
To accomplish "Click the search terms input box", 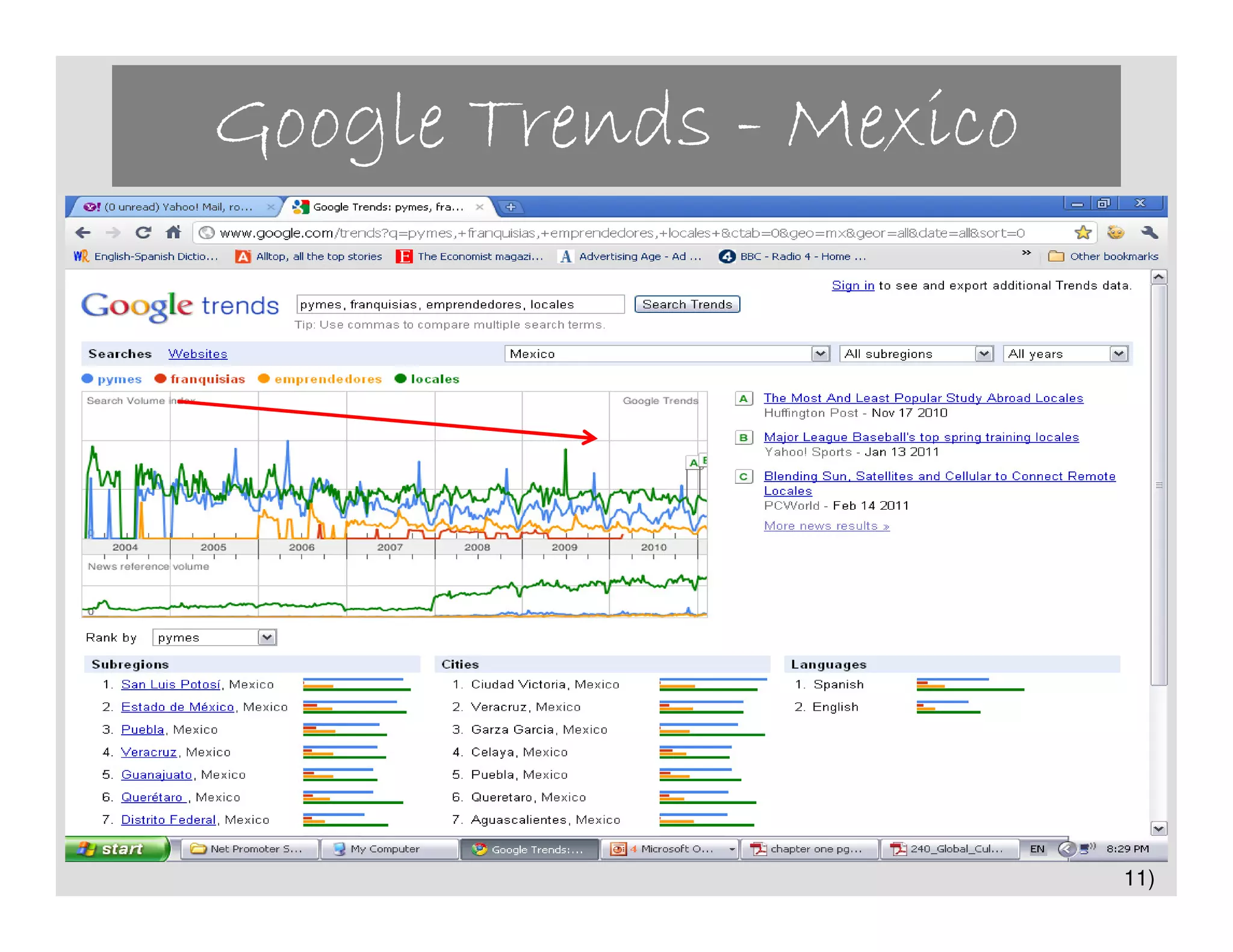I will (x=461, y=304).
